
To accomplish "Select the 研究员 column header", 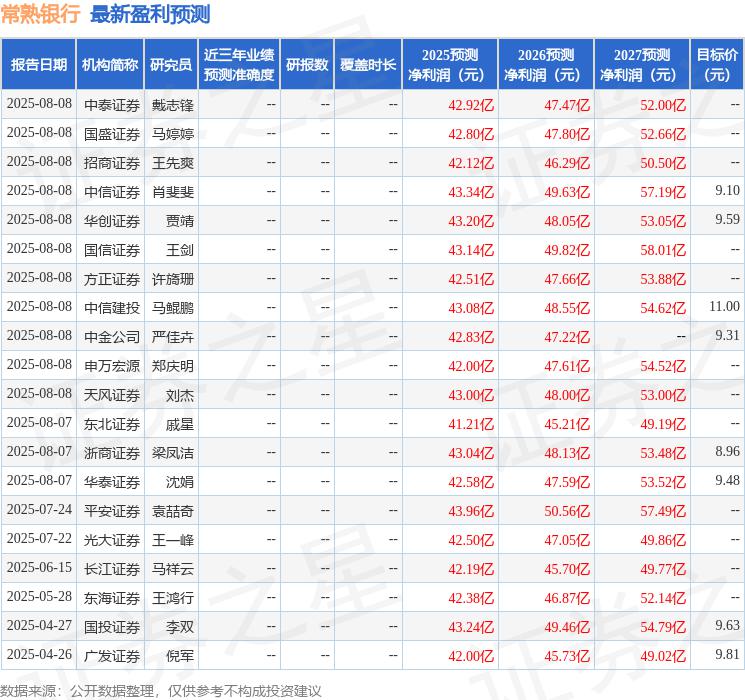I will pos(171,64).
